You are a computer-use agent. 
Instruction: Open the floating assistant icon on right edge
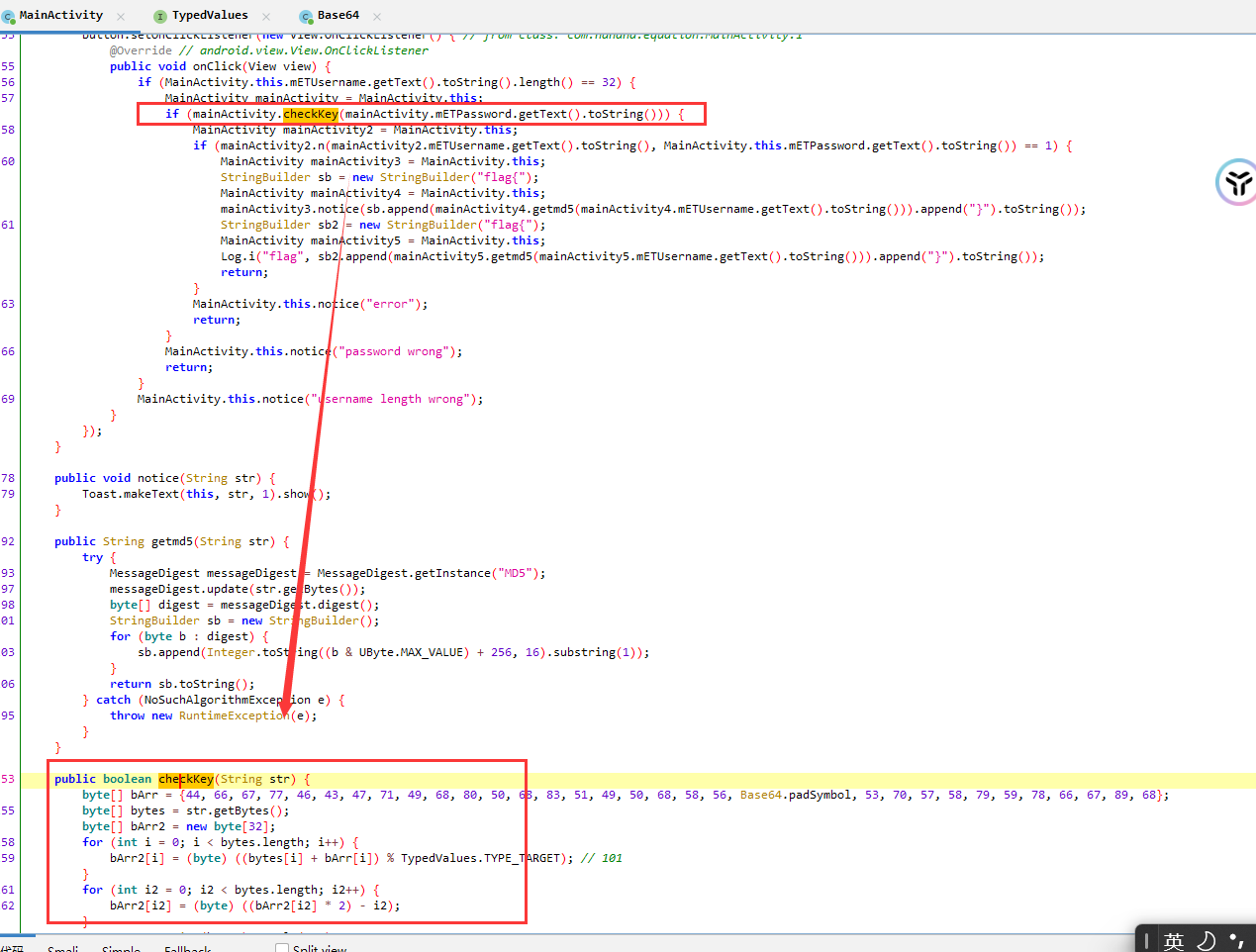tap(1236, 182)
